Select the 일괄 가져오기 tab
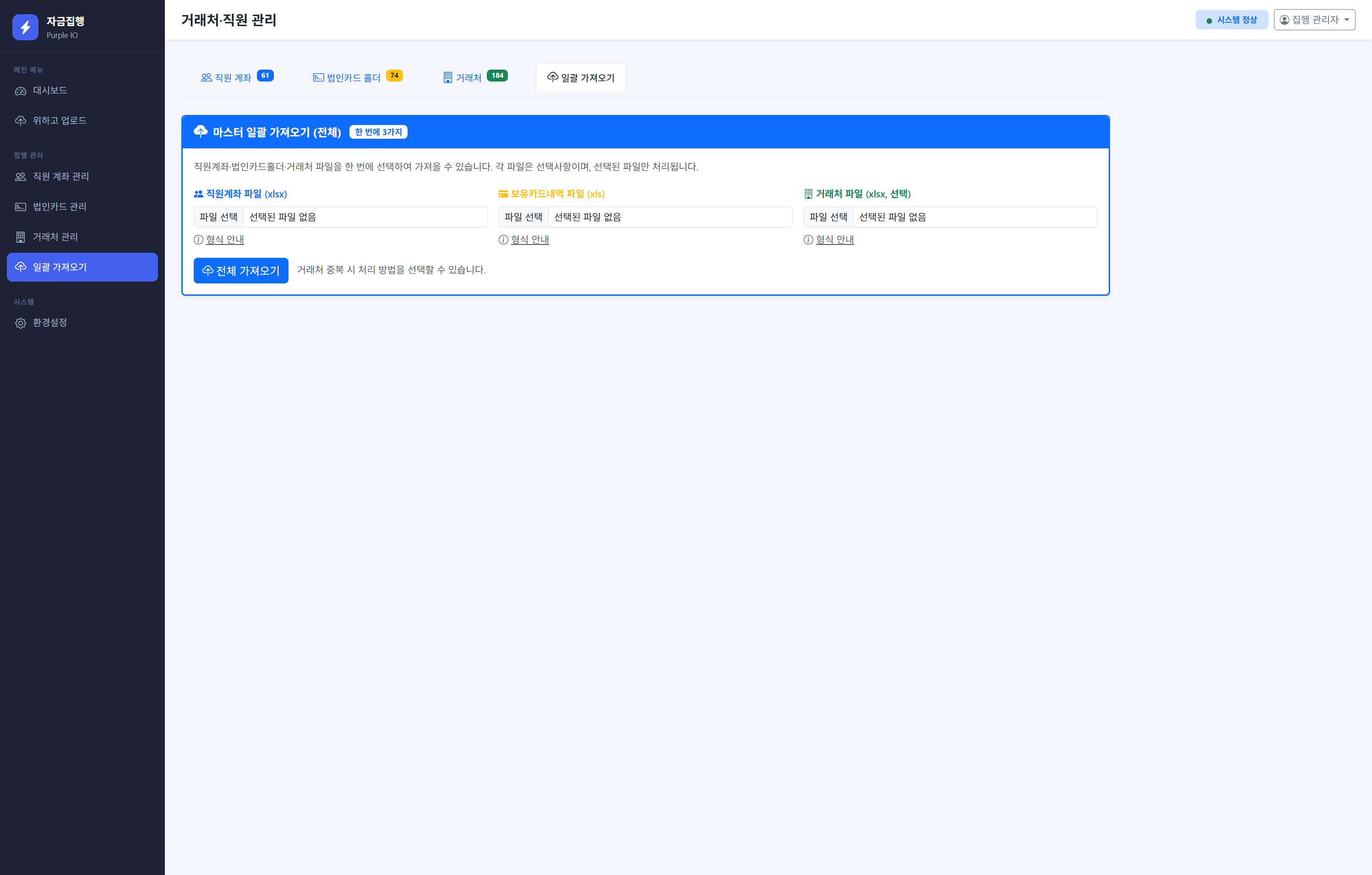The image size is (1372, 875). pos(581,77)
